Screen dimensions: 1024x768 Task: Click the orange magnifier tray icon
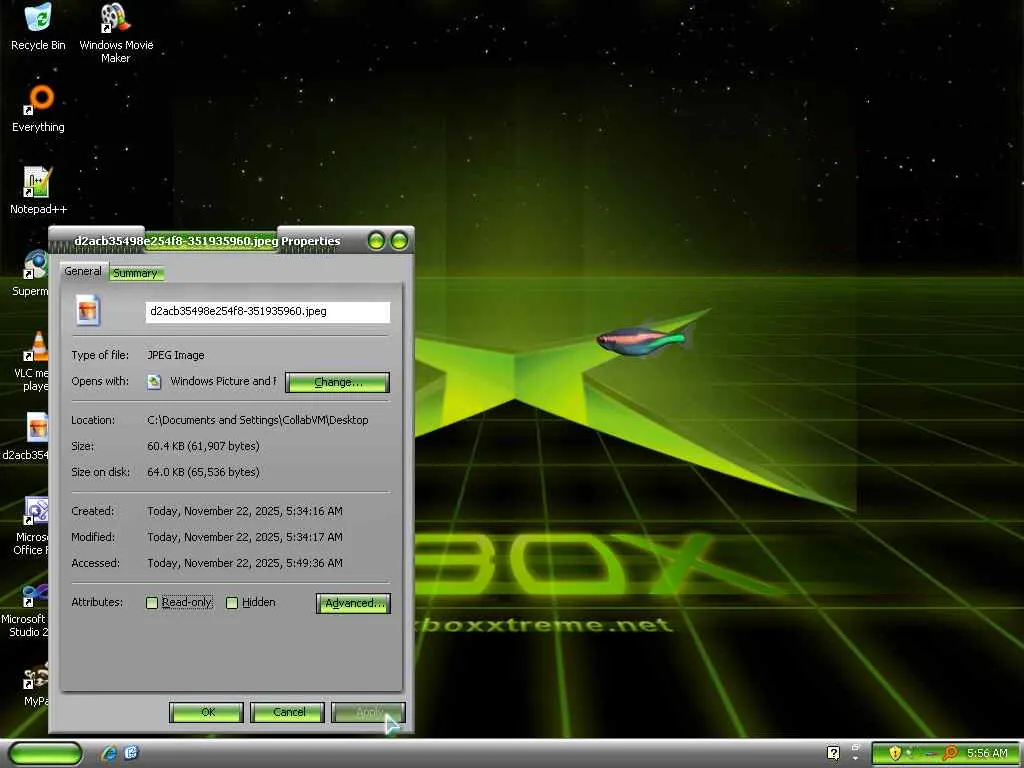(950, 753)
